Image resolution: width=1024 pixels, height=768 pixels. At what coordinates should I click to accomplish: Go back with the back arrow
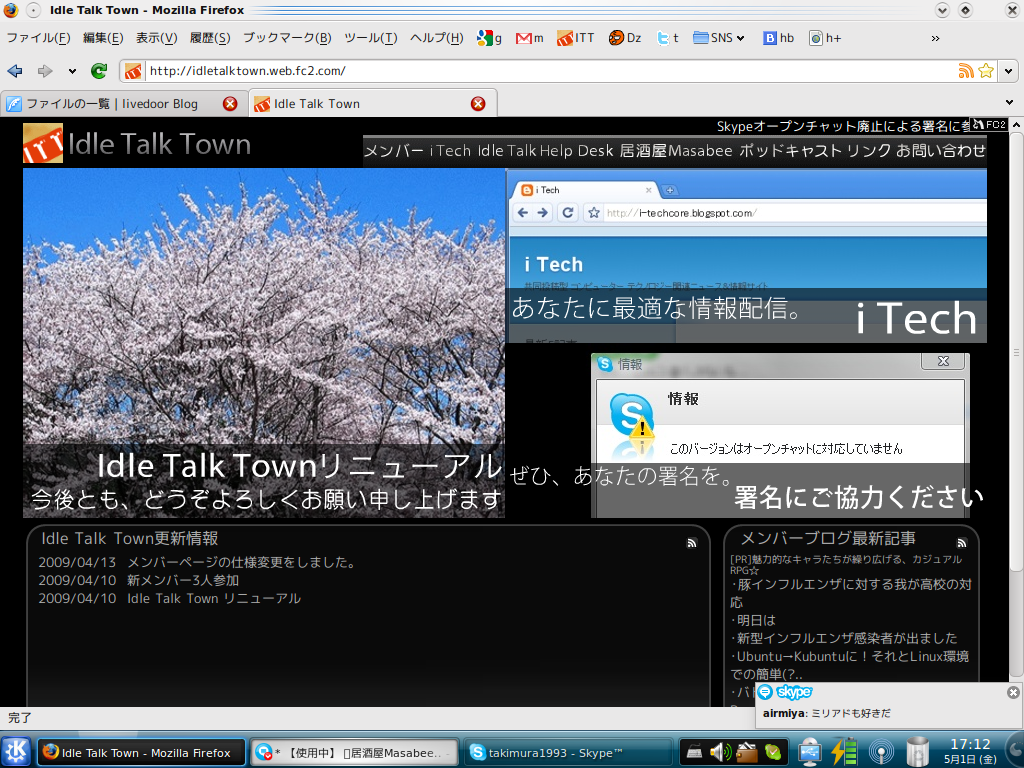[14, 71]
